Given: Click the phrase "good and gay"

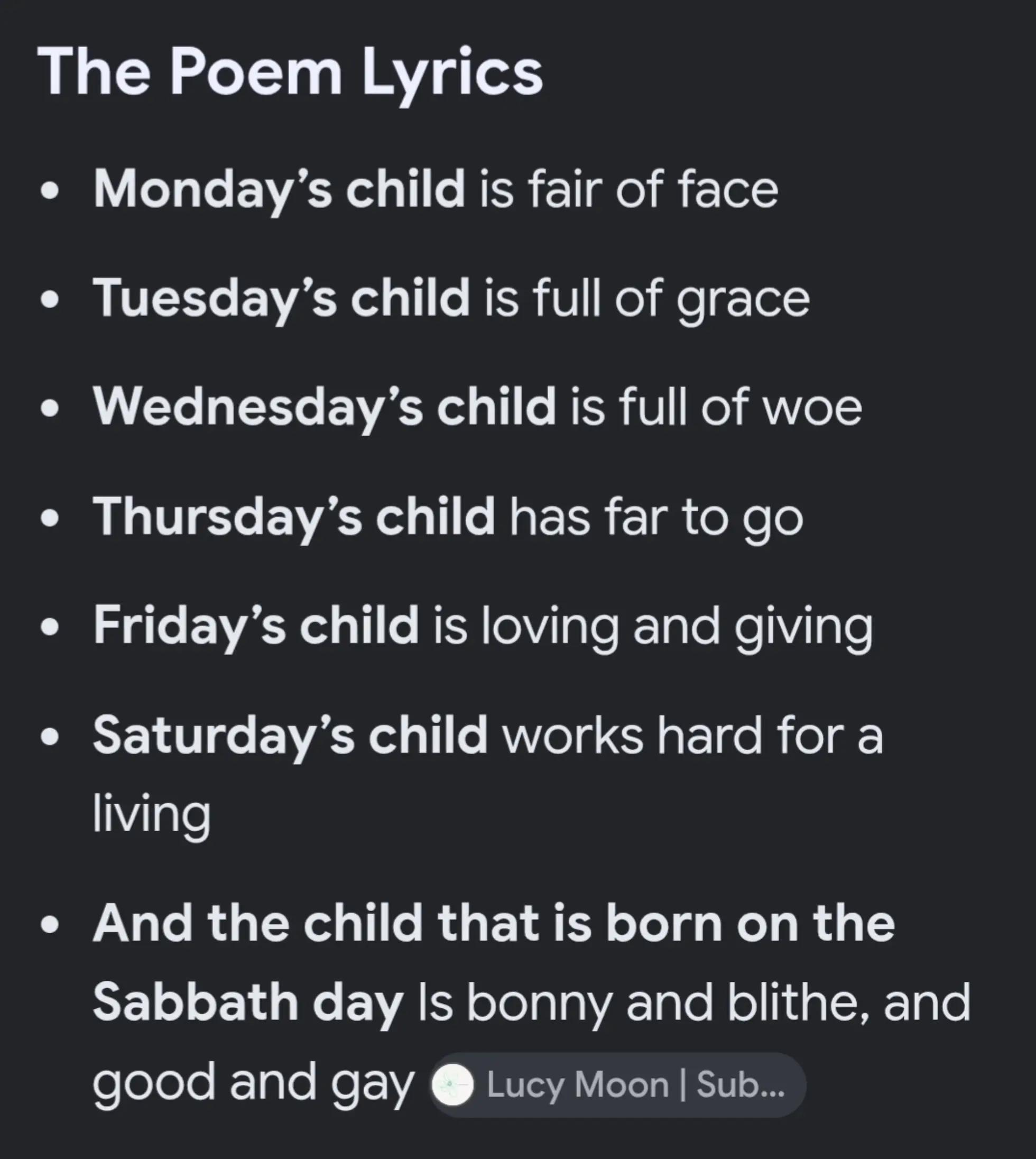Looking at the screenshot, I should 253,1084.
